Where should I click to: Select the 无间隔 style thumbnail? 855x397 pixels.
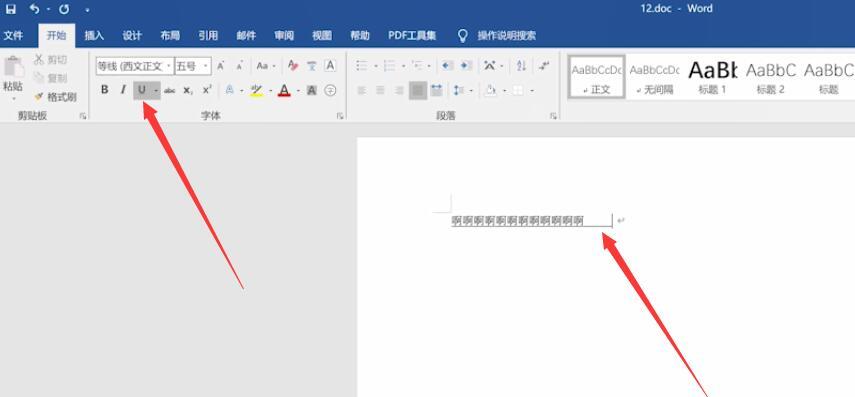click(654, 77)
